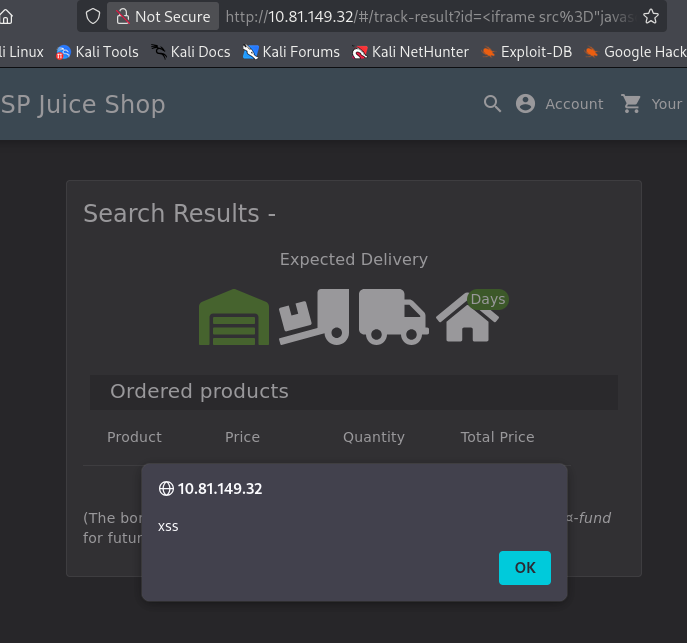687x643 pixels.
Task: Click the Not Secure lock indicator
Action: 163,17
